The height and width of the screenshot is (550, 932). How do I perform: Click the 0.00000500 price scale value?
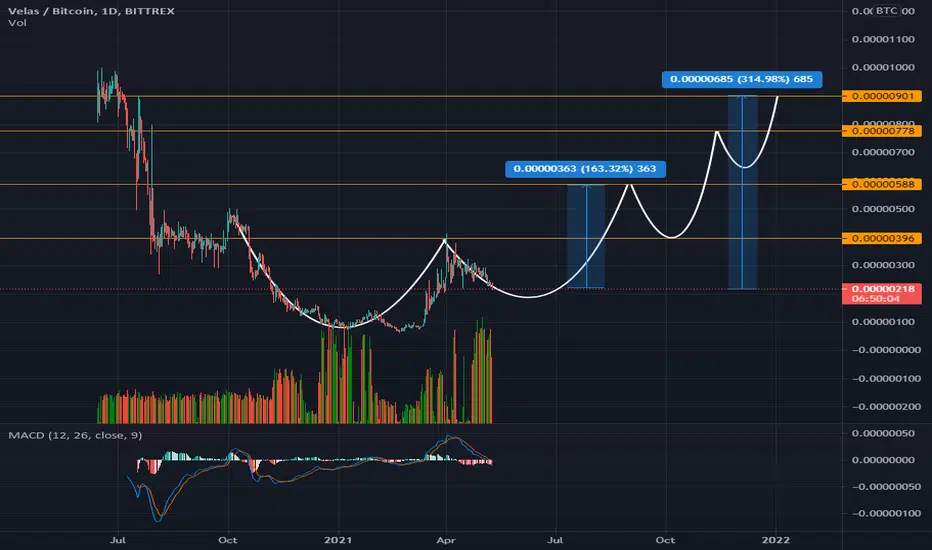[883, 209]
